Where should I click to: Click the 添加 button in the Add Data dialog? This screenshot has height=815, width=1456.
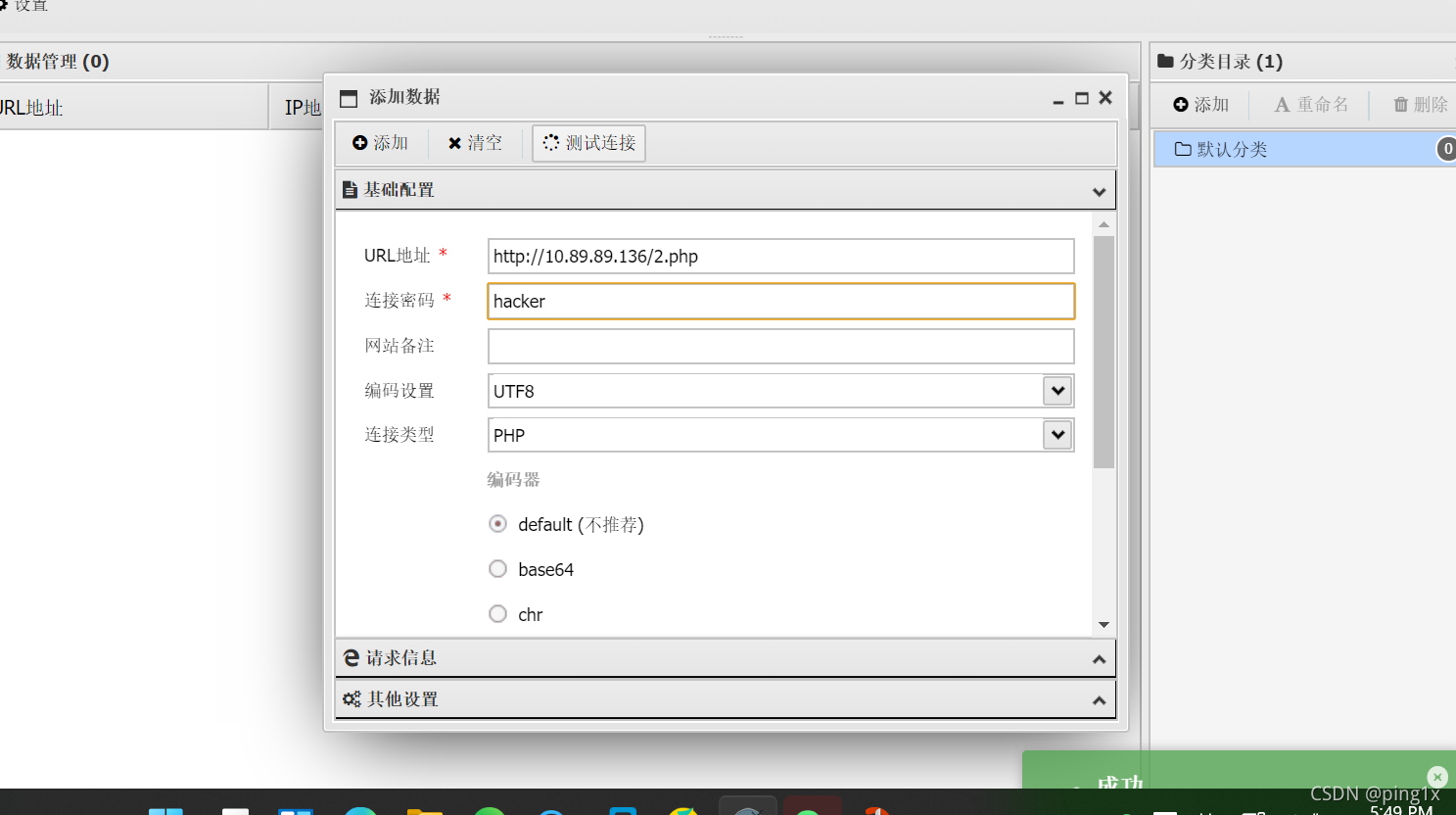[x=381, y=143]
